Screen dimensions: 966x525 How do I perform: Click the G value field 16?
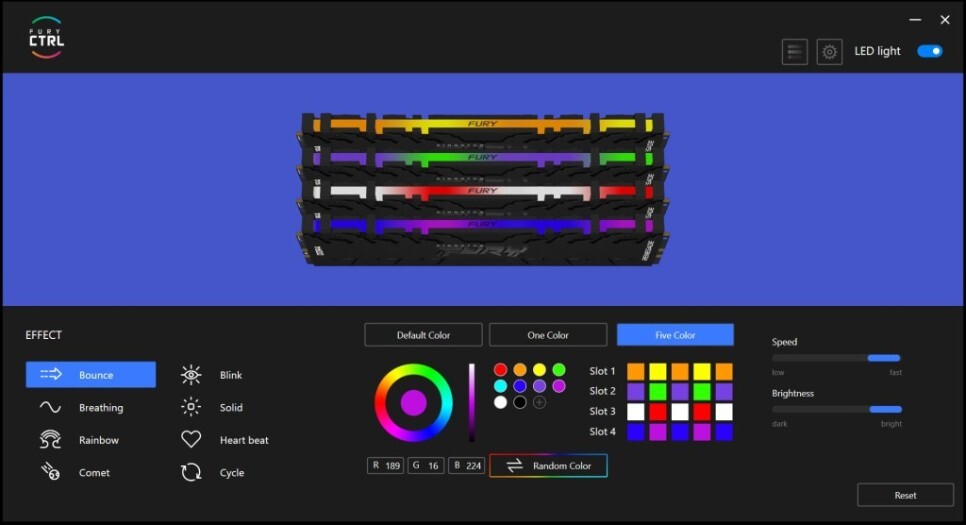[426, 465]
